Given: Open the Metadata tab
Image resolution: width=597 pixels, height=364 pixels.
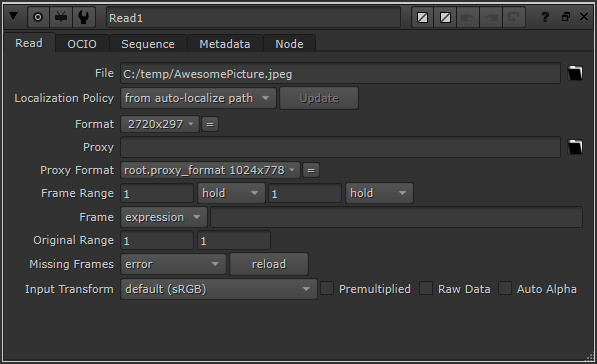Looking at the screenshot, I should pyautogui.click(x=225, y=44).
